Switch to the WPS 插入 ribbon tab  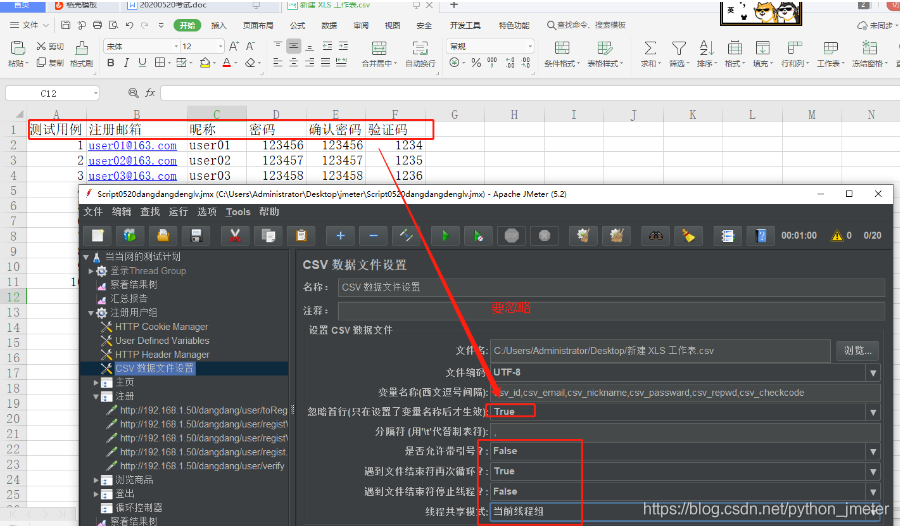point(219,25)
